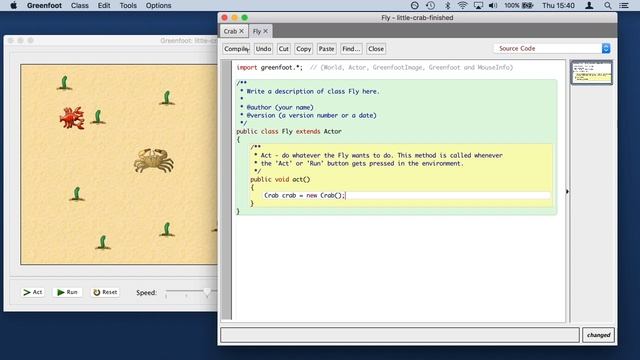This screenshot has width=640, height=360.
Task: Click the 'public void act()' line
Action: click(x=280, y=180)
